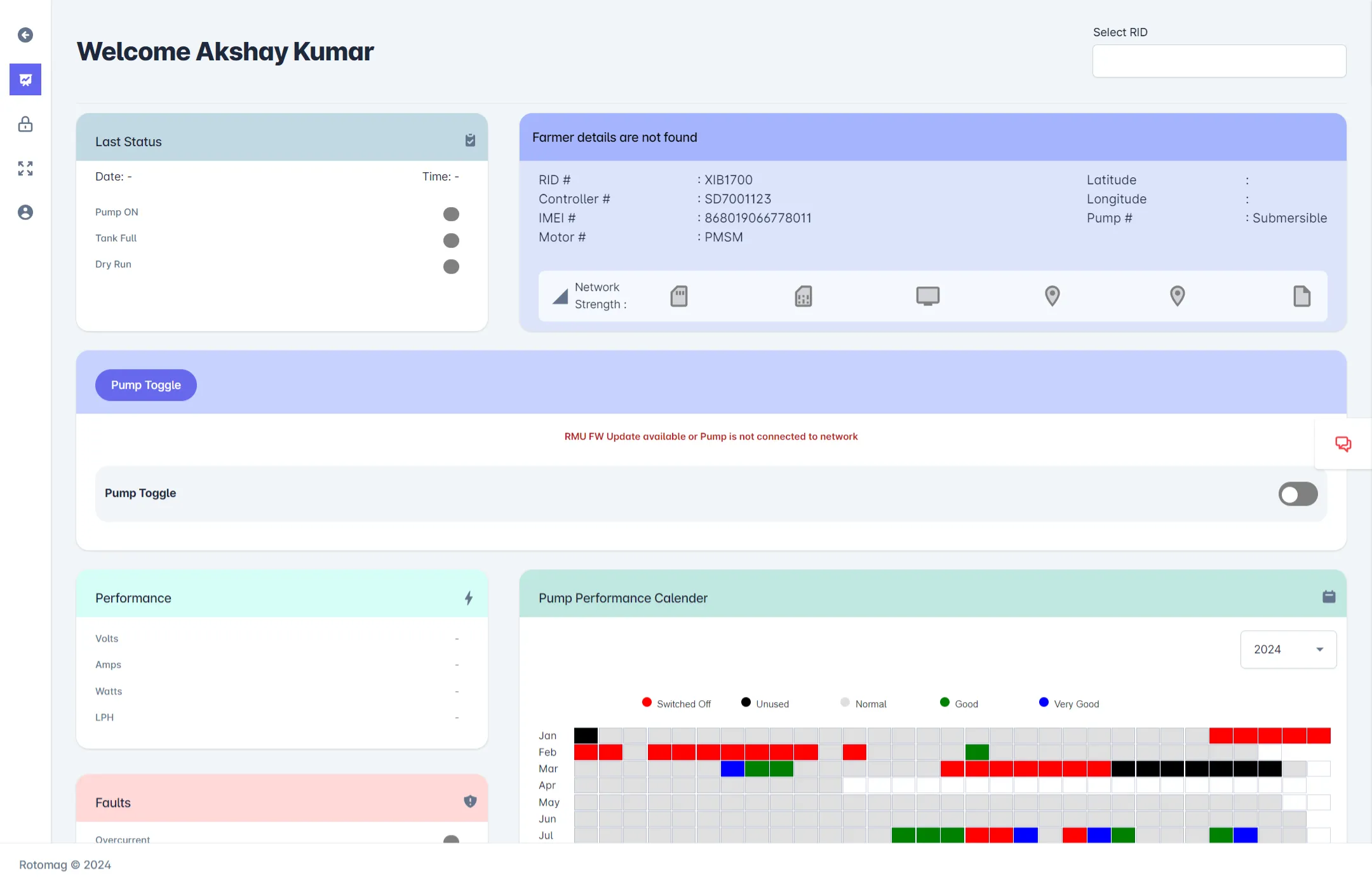Click the SIM card icon in device bar

[804, 296]
